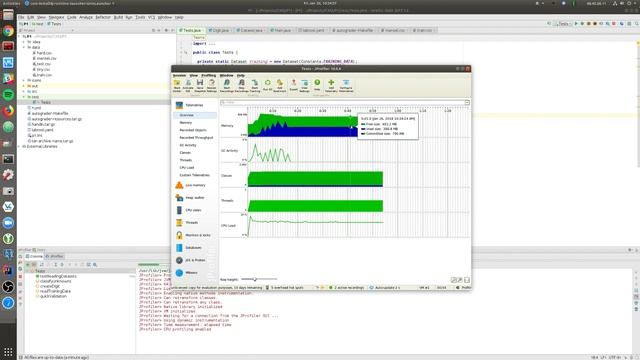Switch to Digit.java editor tab

pyautogui.click(x=220, y=30)
